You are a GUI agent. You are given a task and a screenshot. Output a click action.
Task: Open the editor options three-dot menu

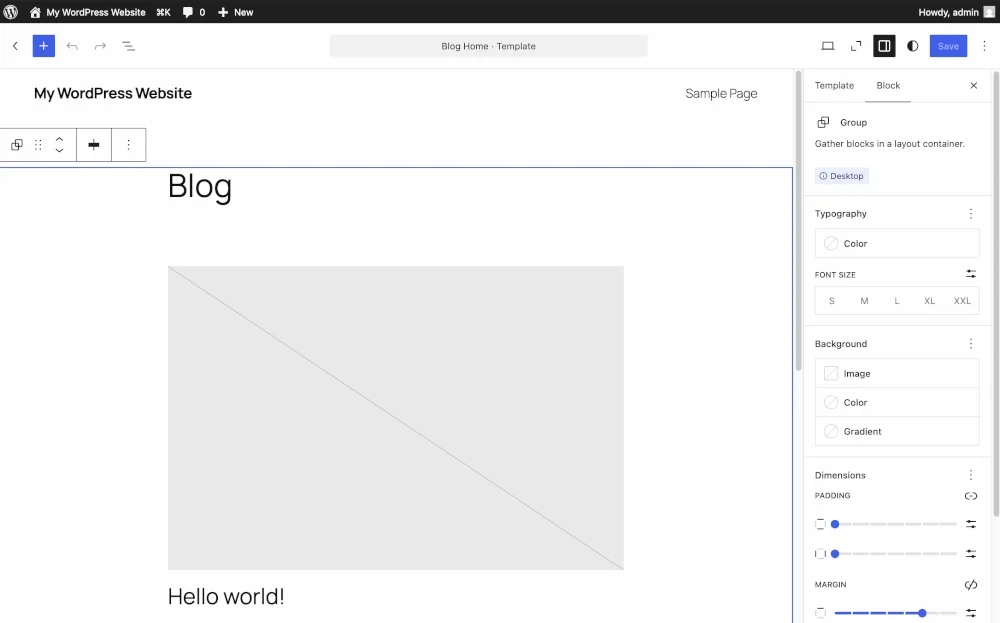click(x=984, y=46)
